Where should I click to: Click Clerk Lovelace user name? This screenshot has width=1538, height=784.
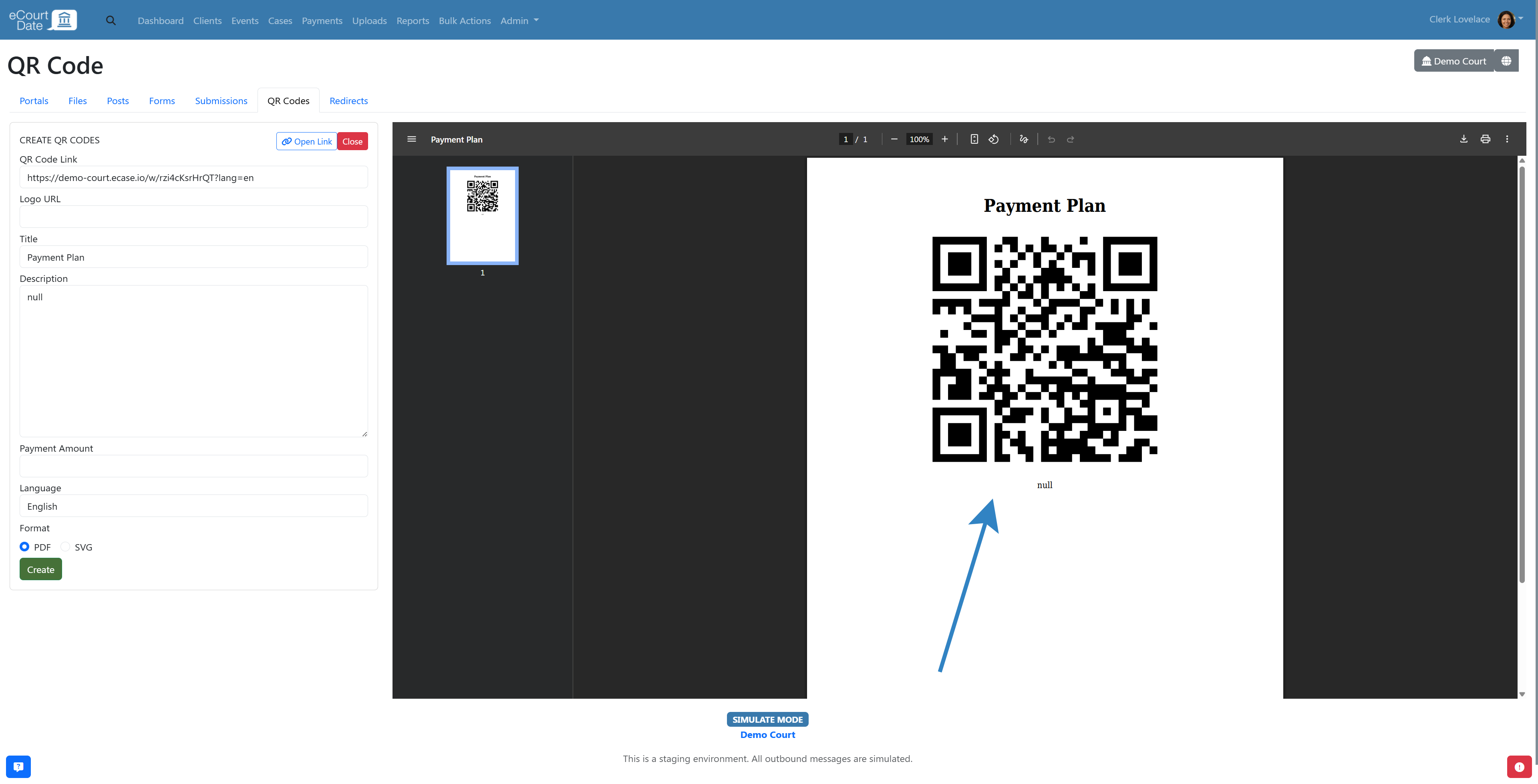1459,19
